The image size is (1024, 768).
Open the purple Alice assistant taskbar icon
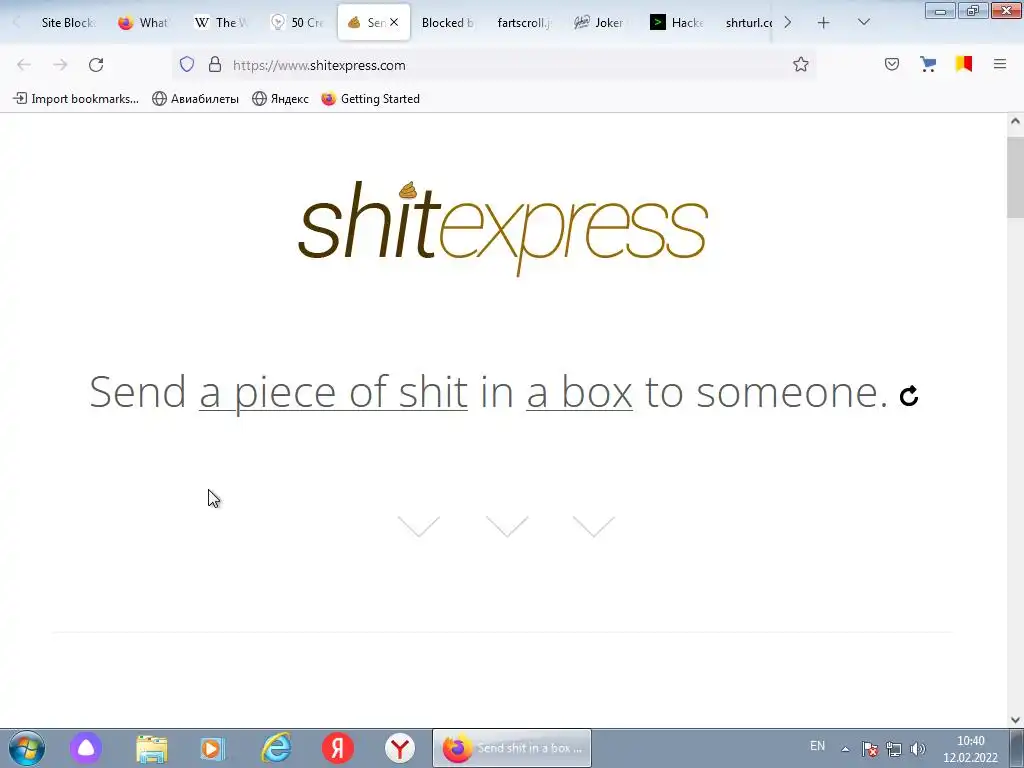[x=86, y=748]
